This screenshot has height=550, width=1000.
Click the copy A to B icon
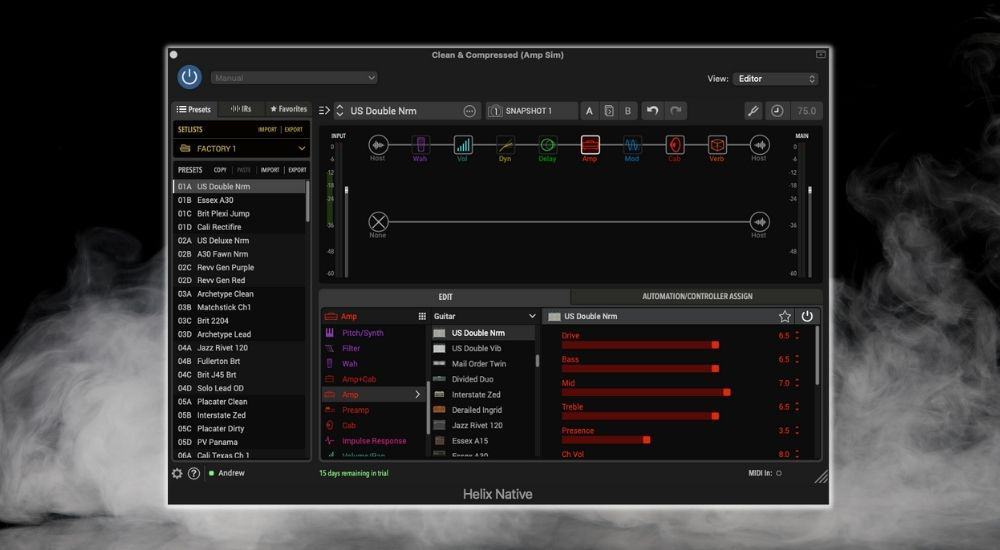pyautogui.click(x=609, y=111)
